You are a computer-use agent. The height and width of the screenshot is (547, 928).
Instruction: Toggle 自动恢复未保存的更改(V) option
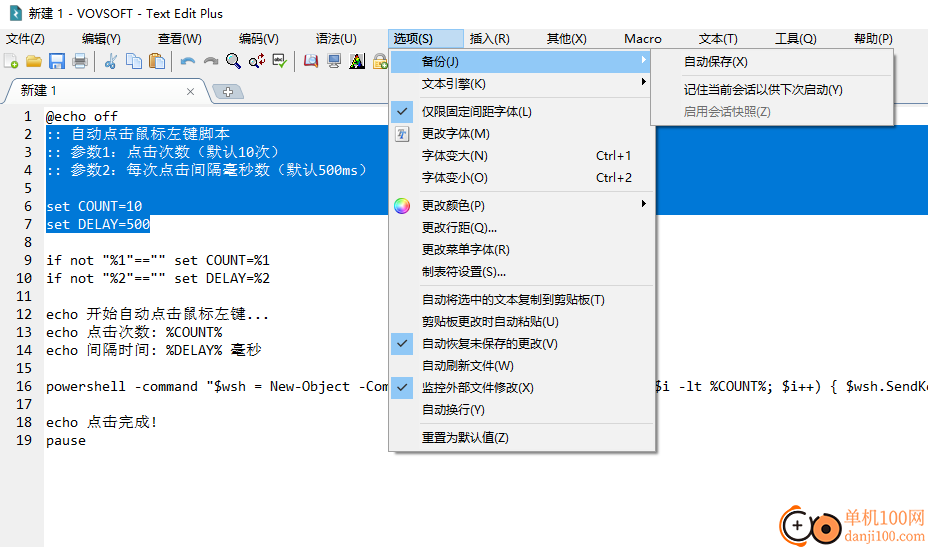pos(522,343)
